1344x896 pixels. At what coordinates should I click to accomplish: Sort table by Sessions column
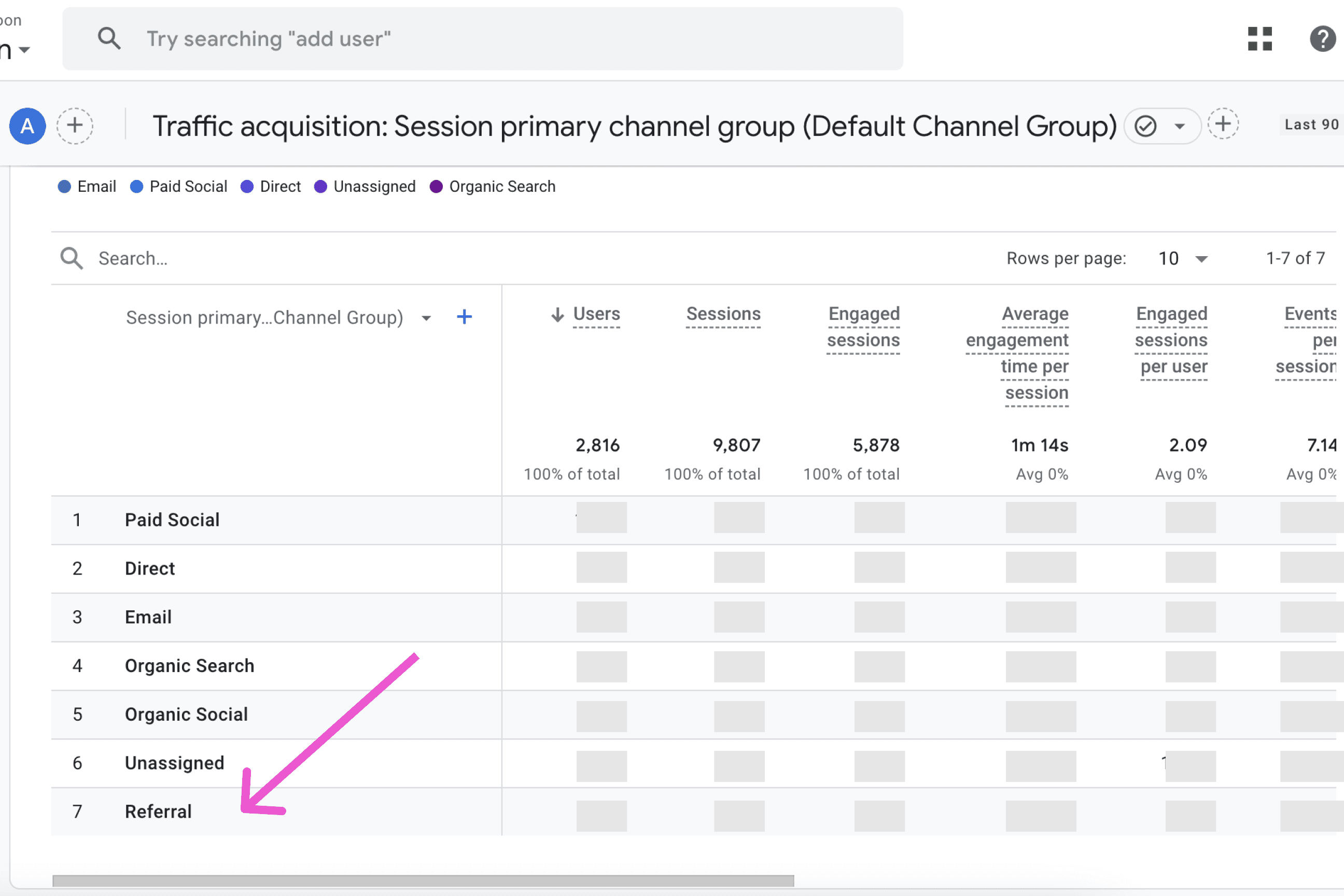tap(723, 314)
